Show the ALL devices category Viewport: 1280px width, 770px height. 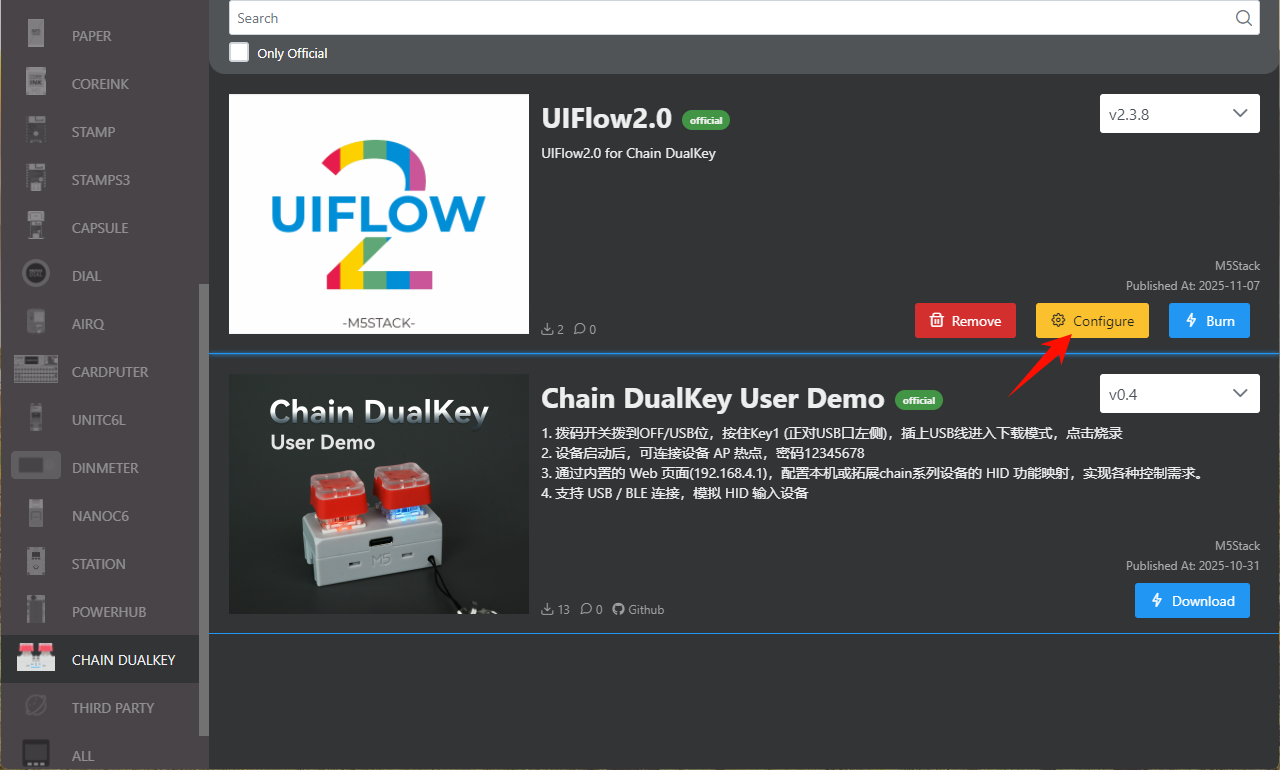coord(83,756)
